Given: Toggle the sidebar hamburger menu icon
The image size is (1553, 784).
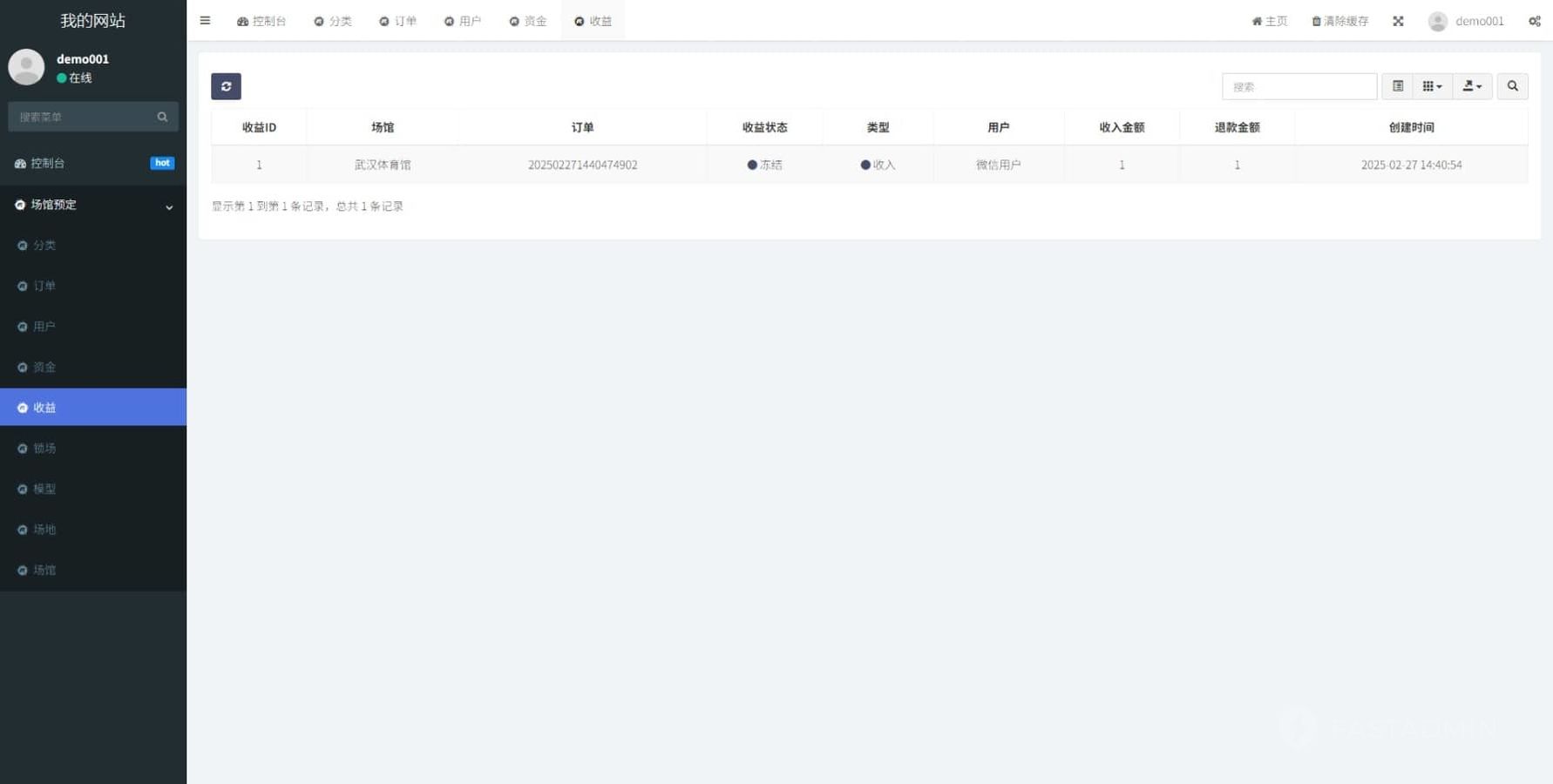Looking at the screenshot, I should click(205, 21).
